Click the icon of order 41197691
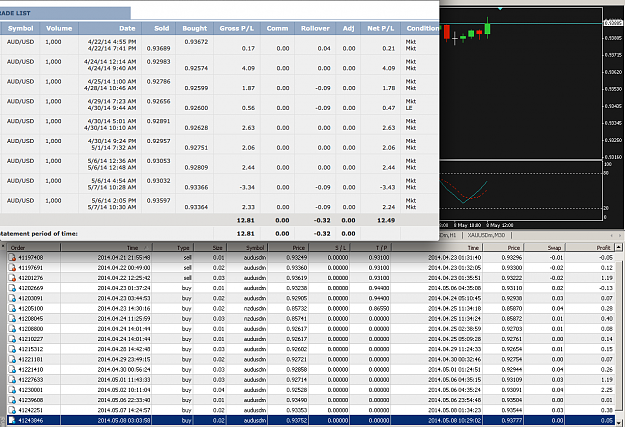The image size is (625, 427). (12, 268)
